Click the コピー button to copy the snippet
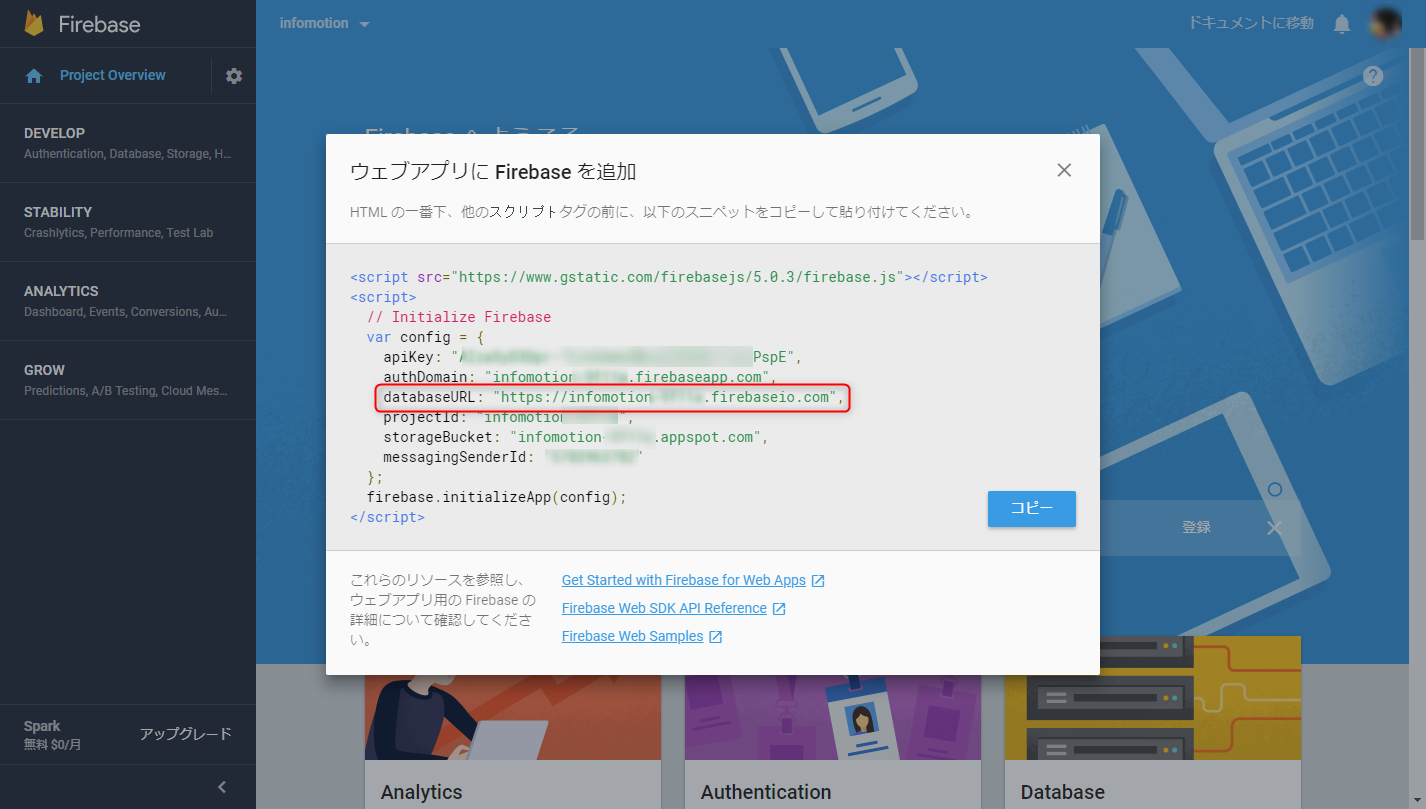1426x809 pixels. [1031, 509]
